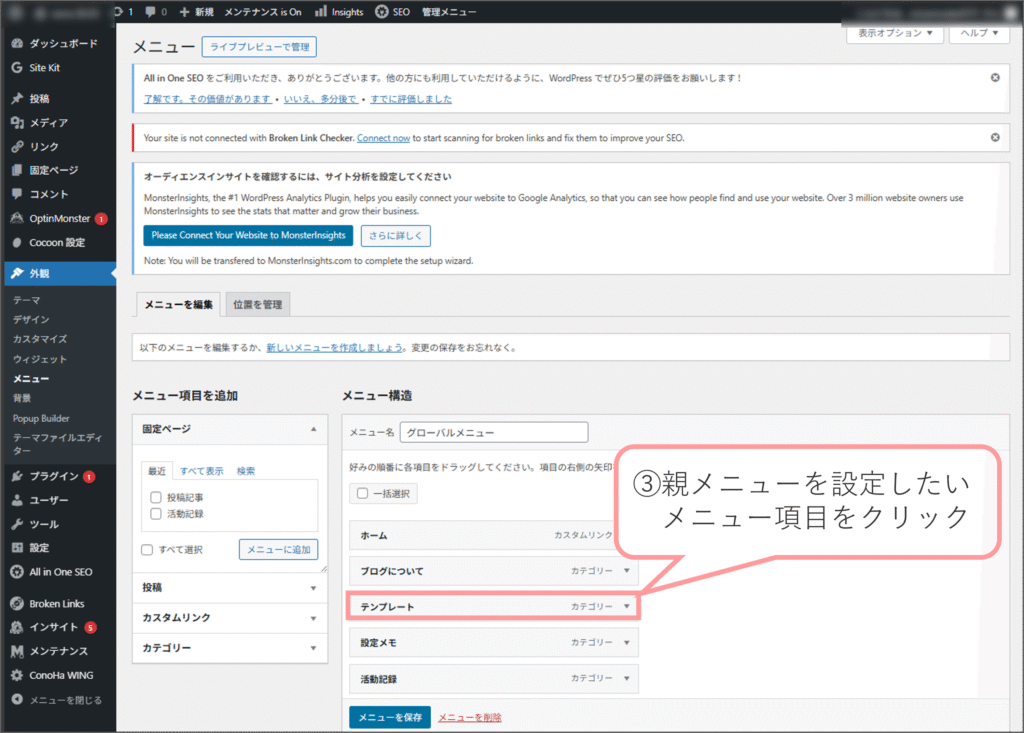Click the Comments icon in admin bar

point(150,12)
